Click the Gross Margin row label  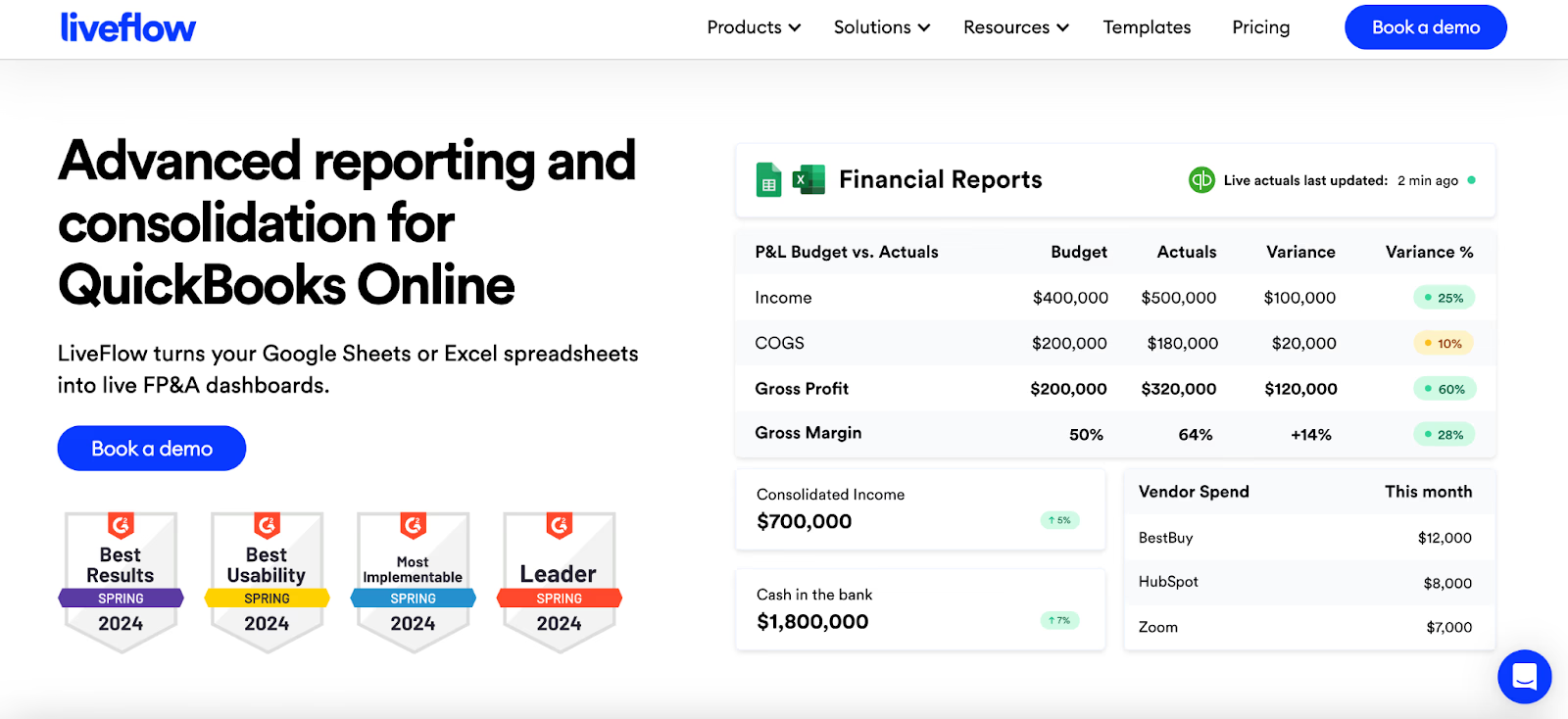[x=808, y=433]
